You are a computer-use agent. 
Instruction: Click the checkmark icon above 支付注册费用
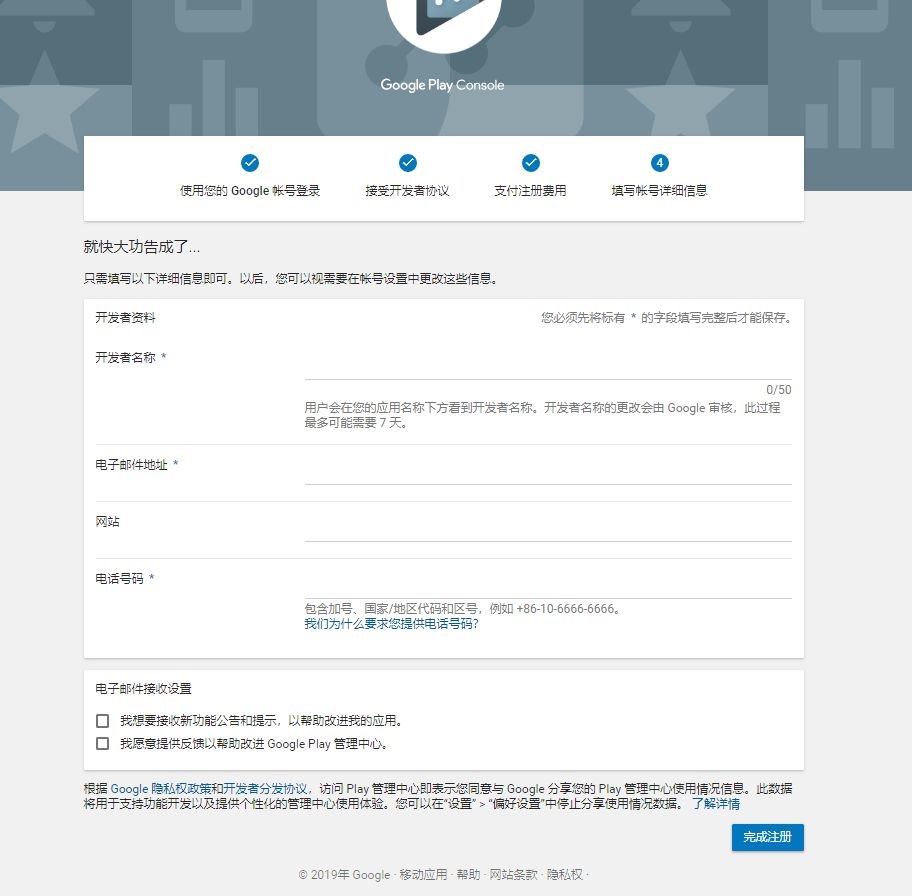pos(530,163)
